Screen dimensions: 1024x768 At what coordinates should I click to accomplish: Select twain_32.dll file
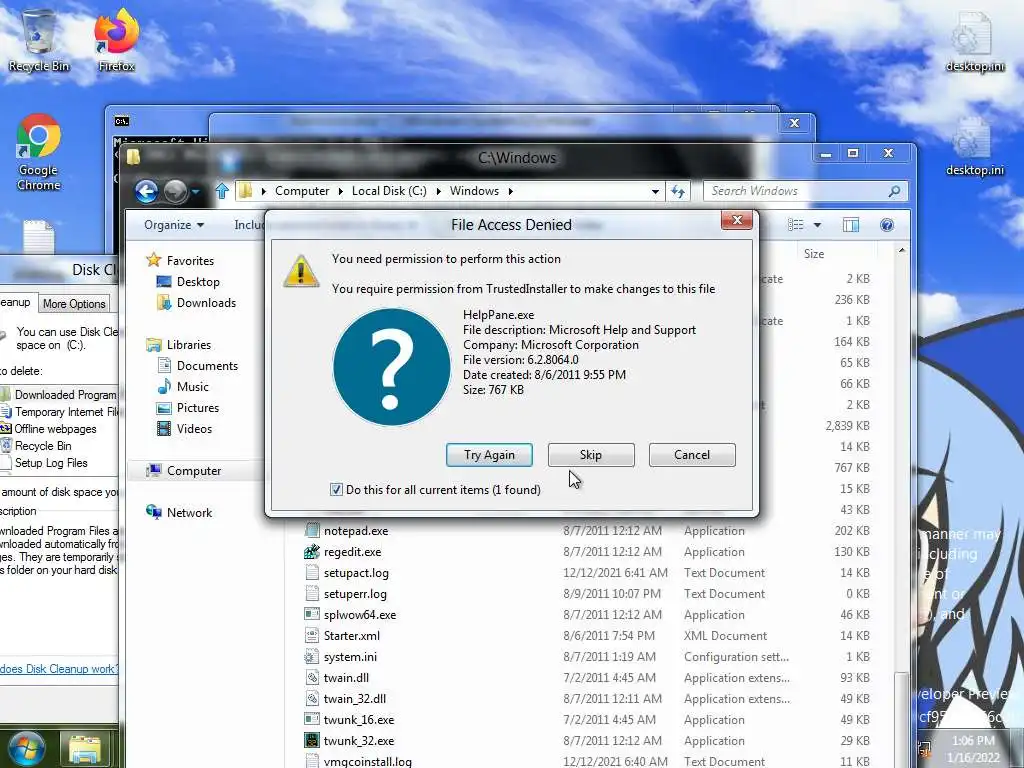pyautogui.click(x=355, y=699)
